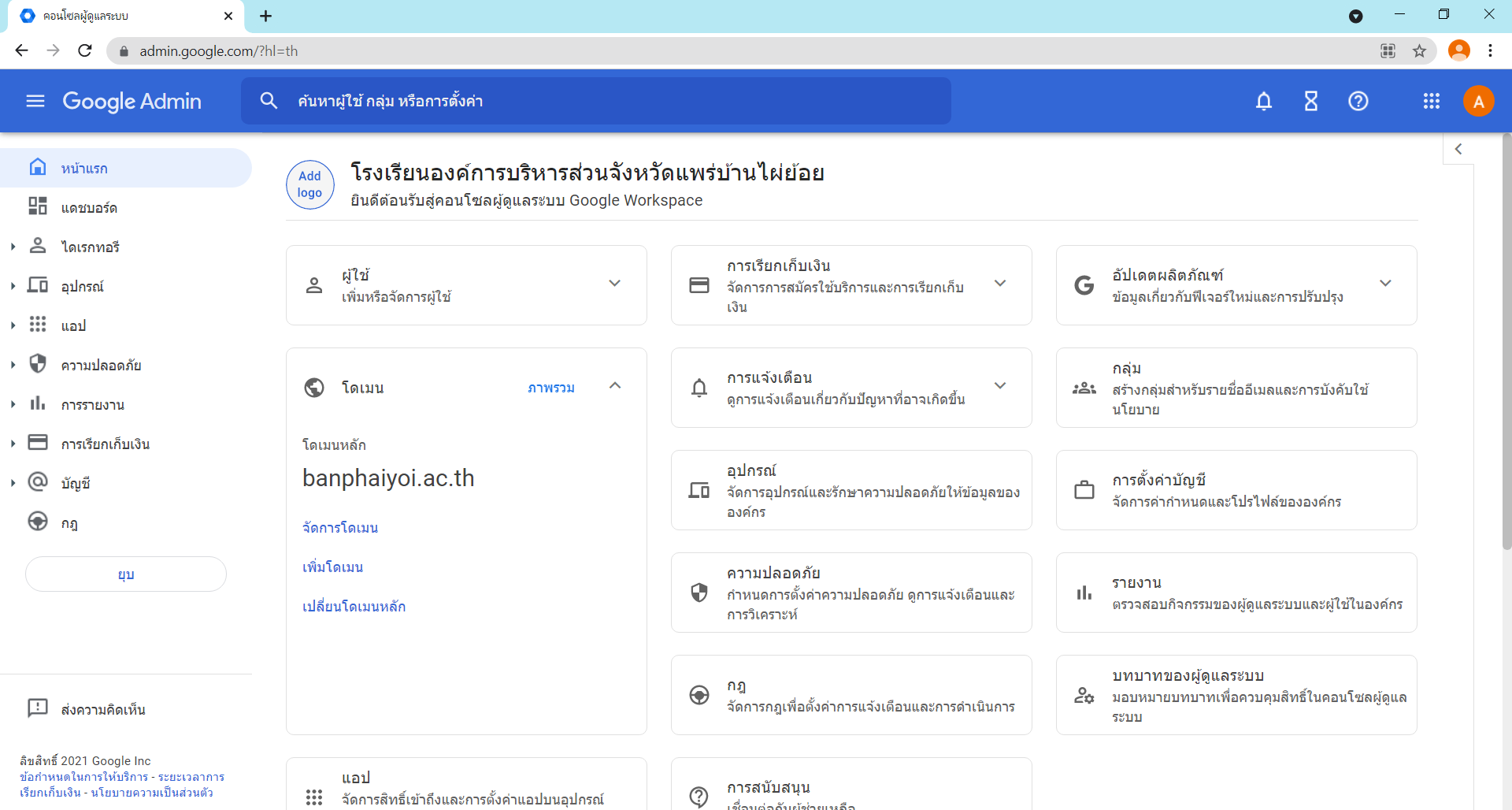Click จัดการโดเมน link
The height and width of the screenshot is (810, 1512).
340,528
